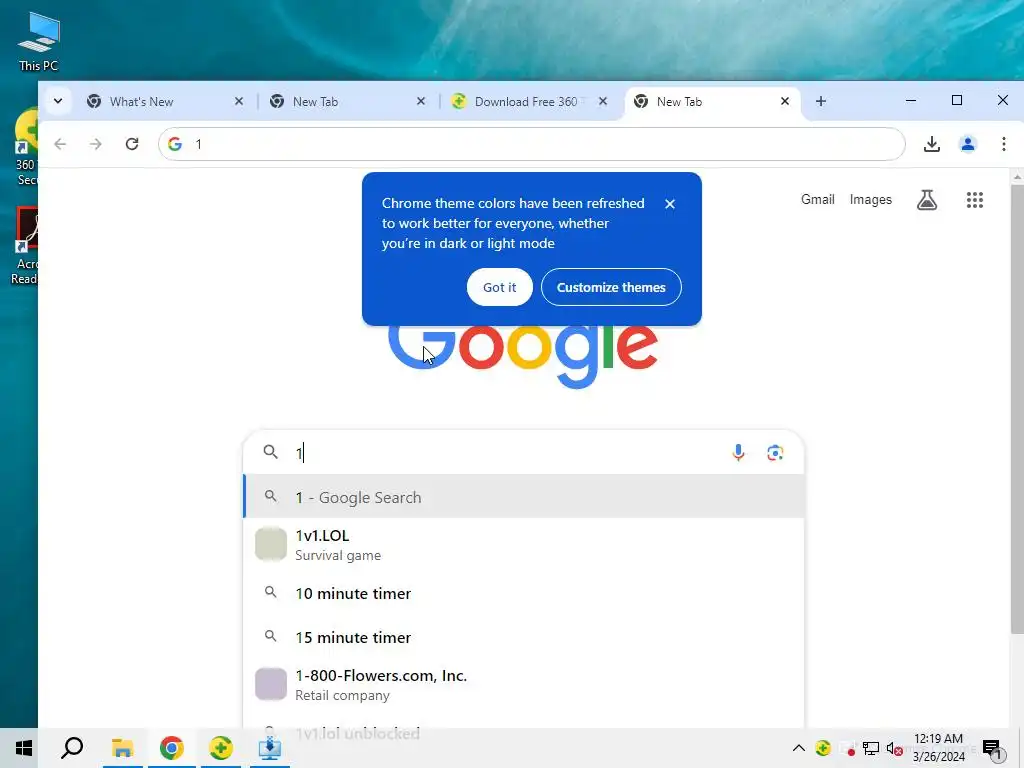Click the 360 icon in system tray
The width and height of the screenshot is (1024, 768).
click(x=823, y=748)
